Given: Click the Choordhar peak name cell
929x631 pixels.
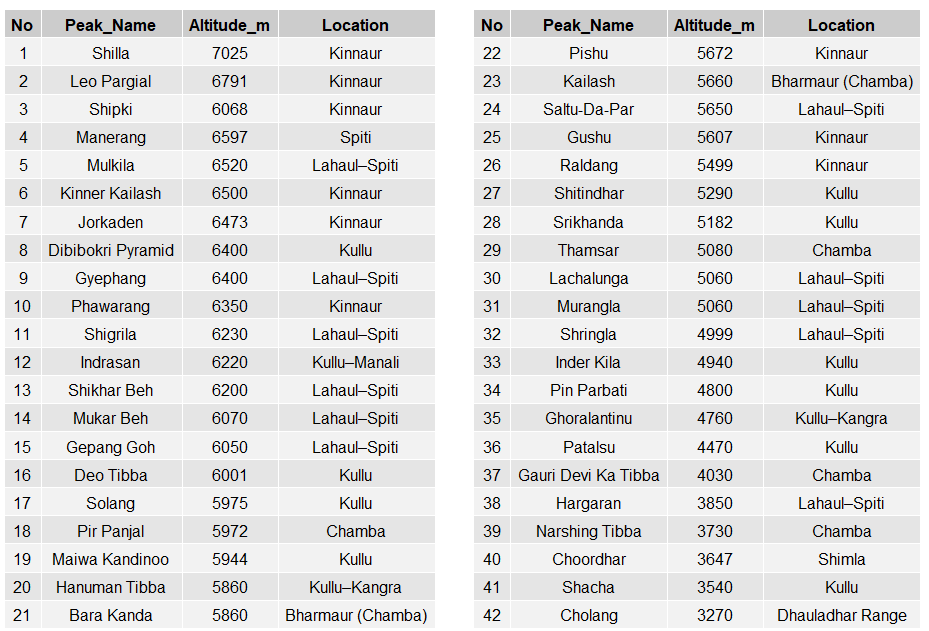Looking at the screenshot, I should click(588, 559).
